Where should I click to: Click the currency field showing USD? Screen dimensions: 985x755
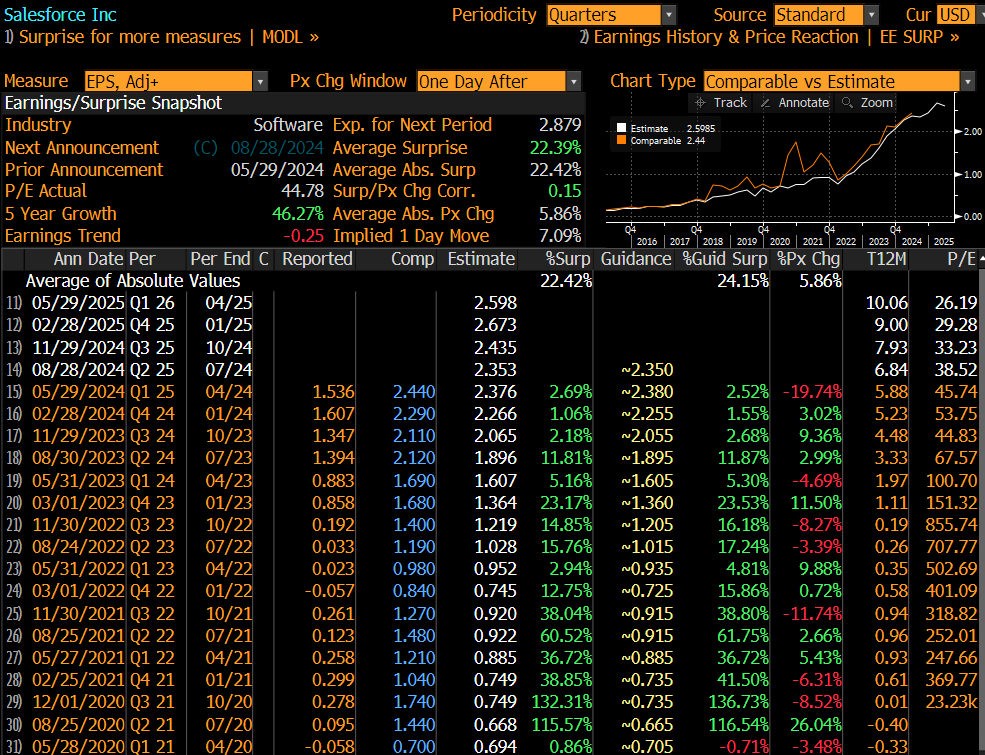(x=955, y=14)
